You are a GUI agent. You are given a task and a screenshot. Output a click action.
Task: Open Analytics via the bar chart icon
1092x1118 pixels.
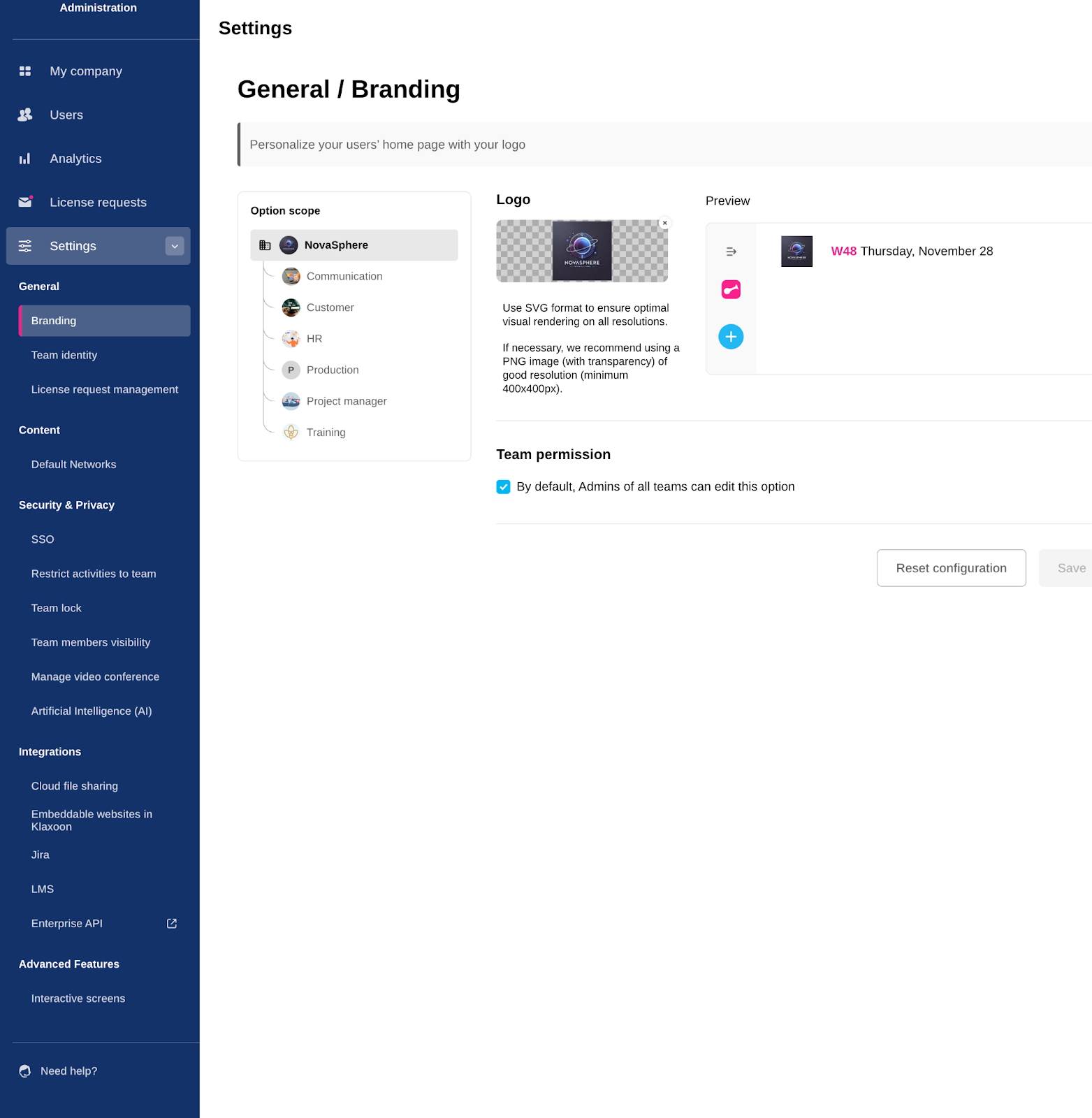click(x=25, y=159)
